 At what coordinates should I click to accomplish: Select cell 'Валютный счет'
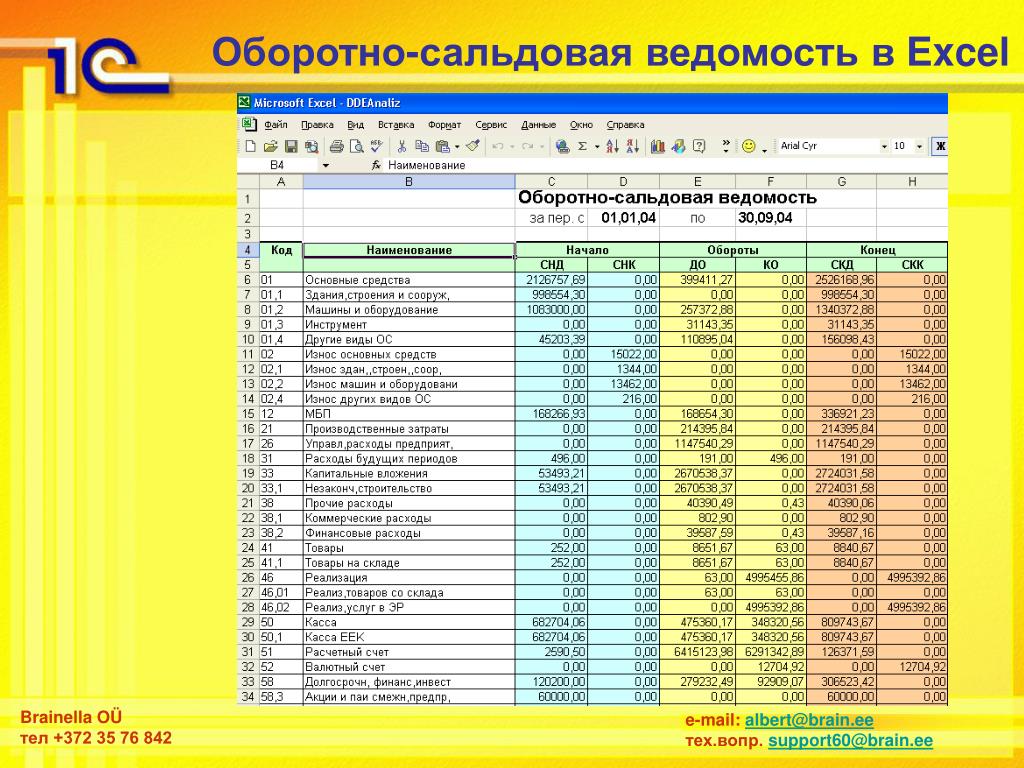pyautogui.click(x=409, y=667)
